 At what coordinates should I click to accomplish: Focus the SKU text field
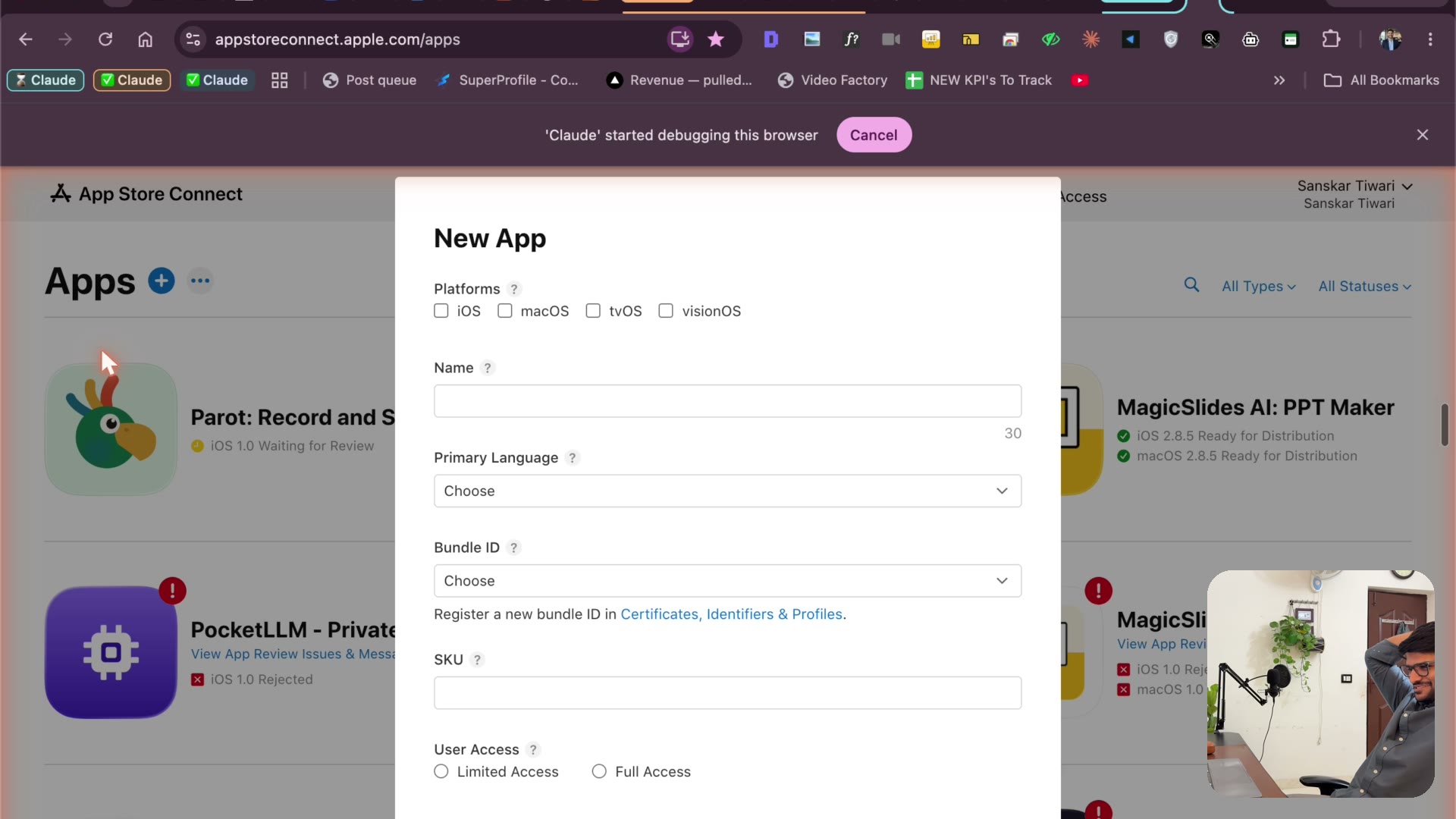point(727,693)
